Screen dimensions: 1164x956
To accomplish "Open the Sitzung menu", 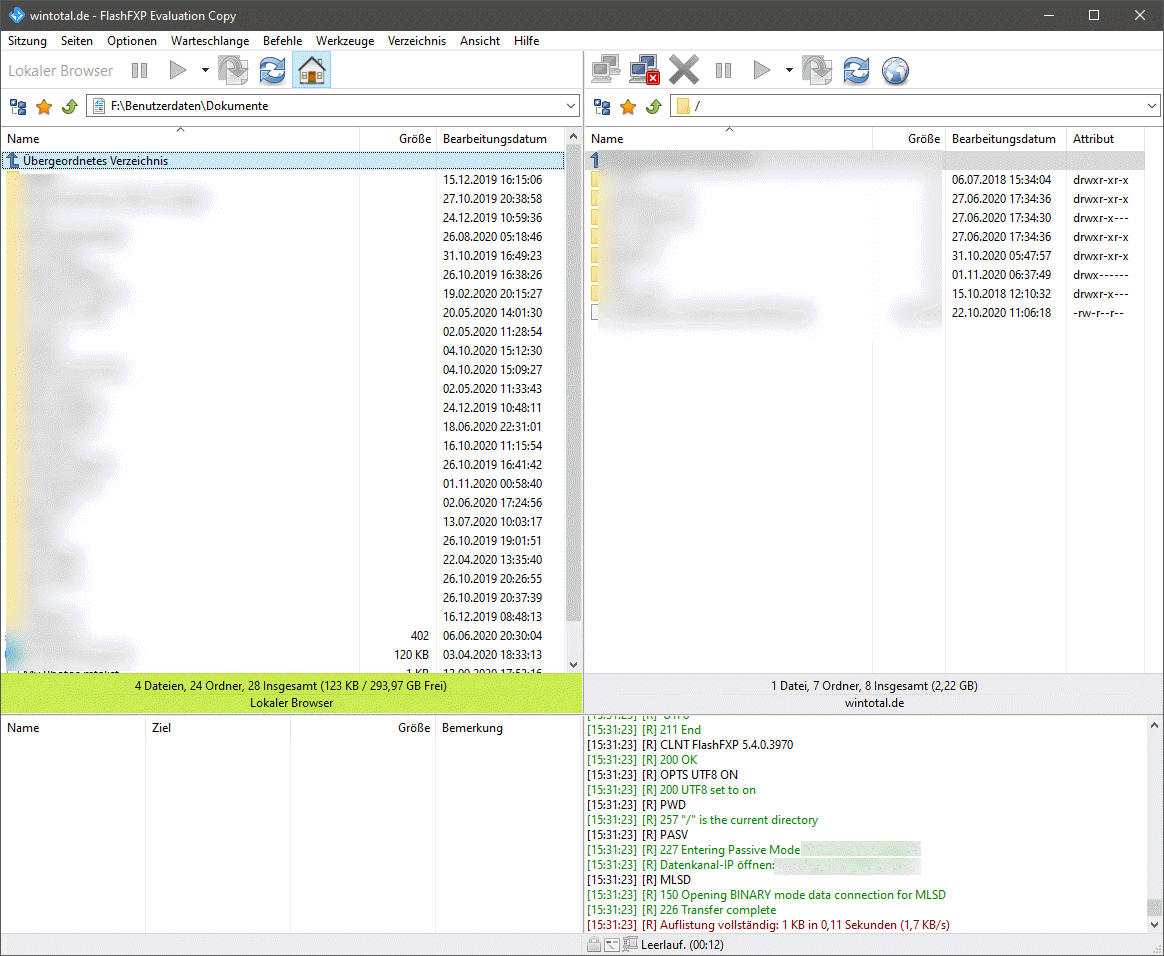I will pyautogui.click(x=27, y=41).
